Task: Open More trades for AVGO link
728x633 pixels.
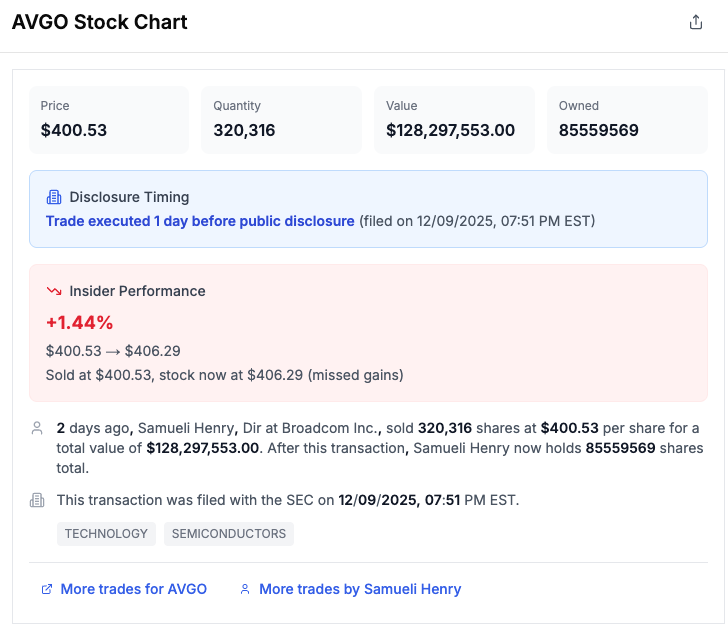Action: (134, 589)
